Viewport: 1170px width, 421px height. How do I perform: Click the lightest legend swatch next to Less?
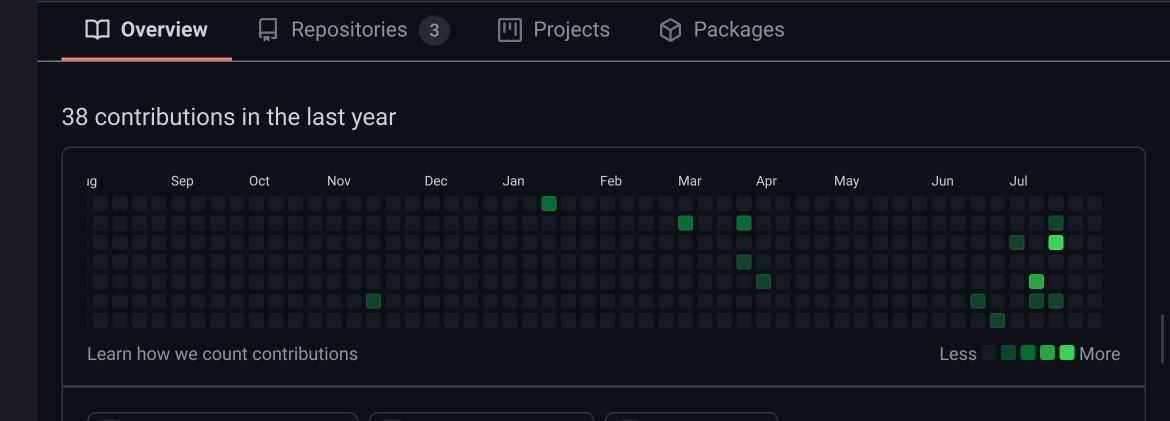pyautogui.click(x=989, y=353)
